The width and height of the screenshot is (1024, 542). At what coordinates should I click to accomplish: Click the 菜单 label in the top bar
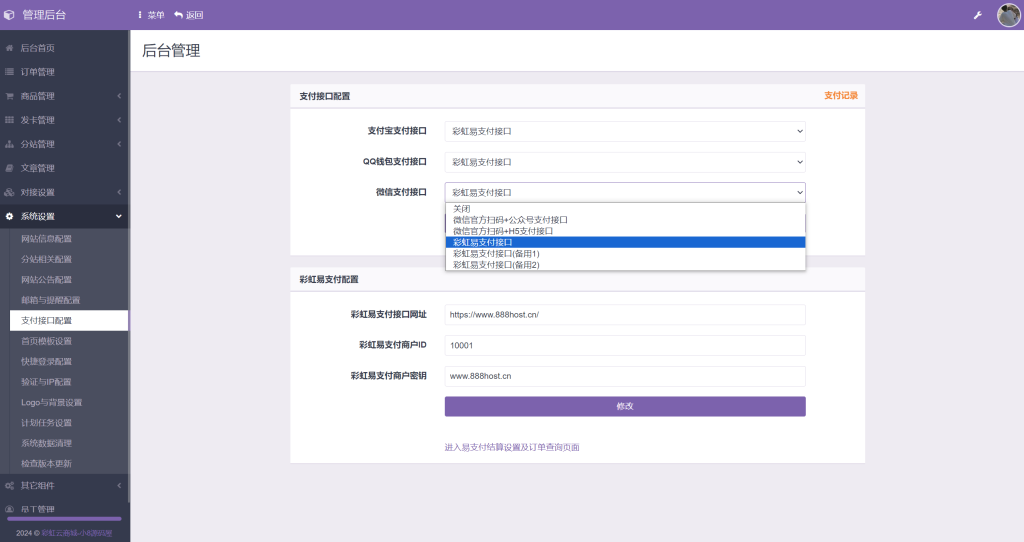(x=156, y=15)
